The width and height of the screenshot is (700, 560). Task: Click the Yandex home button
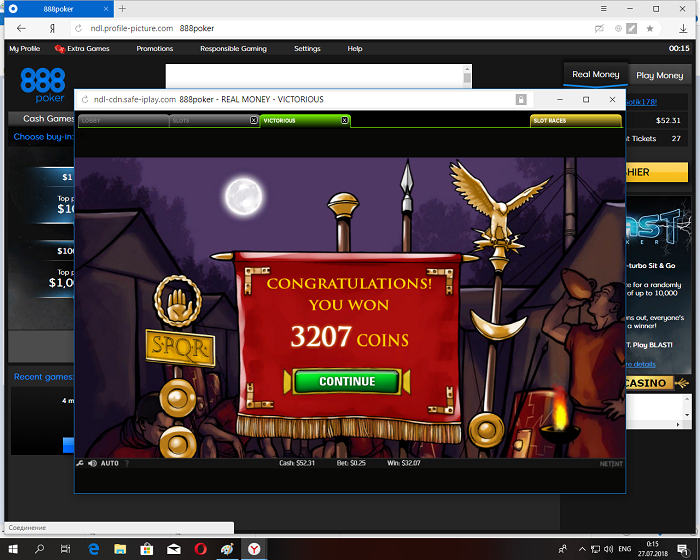click(x=52, y=29)
